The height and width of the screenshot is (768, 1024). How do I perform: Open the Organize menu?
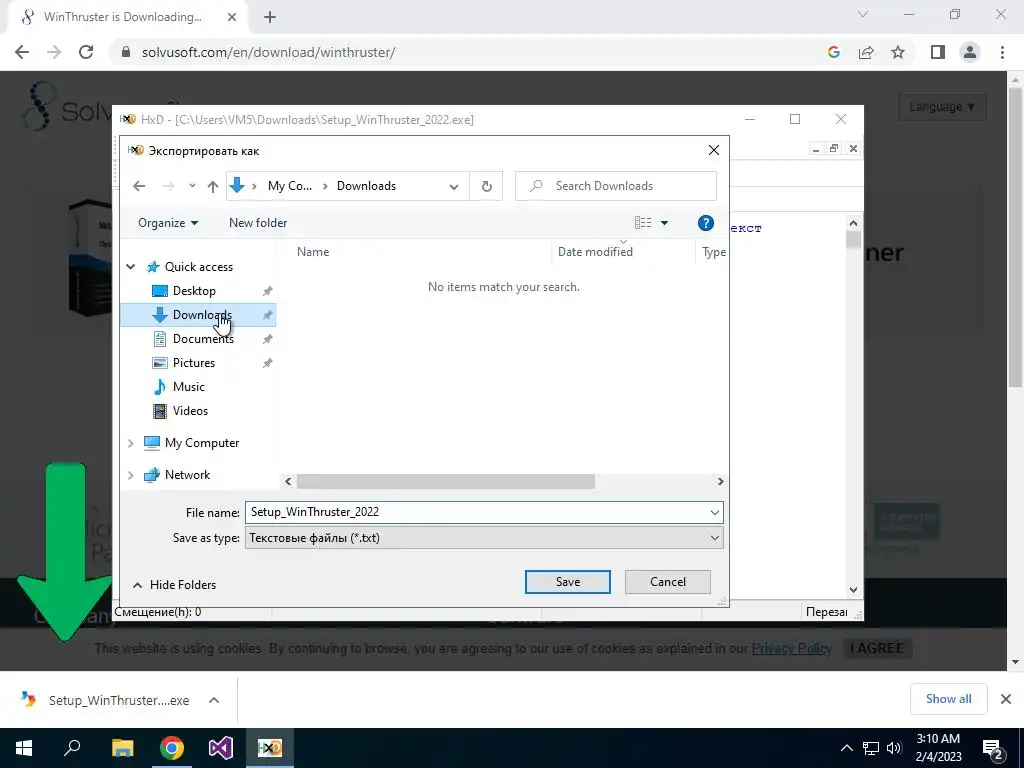point(168,223)
